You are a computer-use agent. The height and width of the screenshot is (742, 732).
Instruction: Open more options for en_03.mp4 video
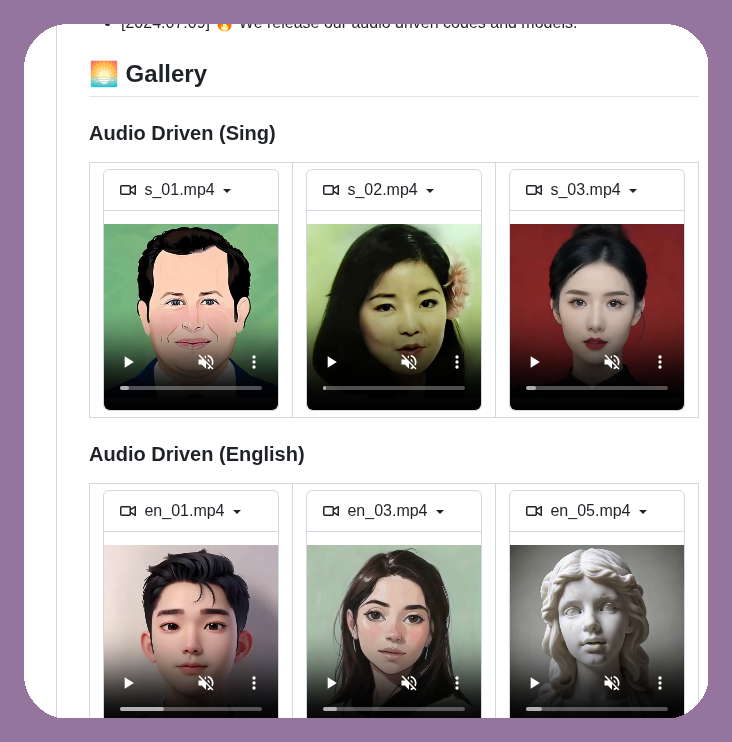tap(457, 683)
